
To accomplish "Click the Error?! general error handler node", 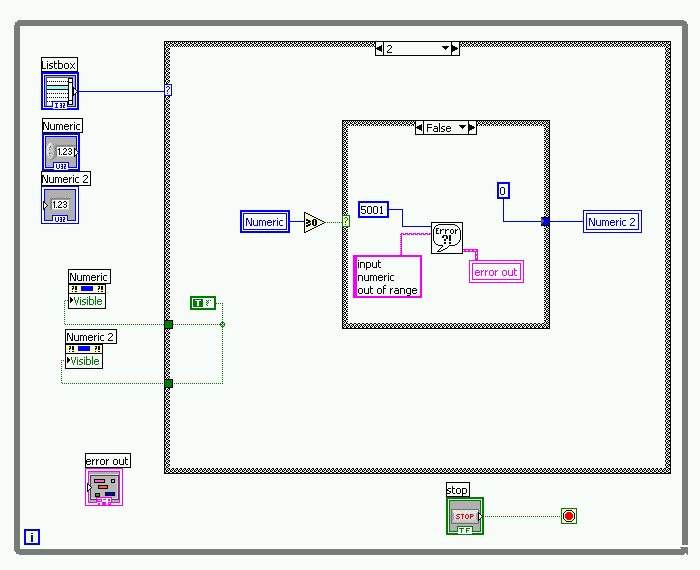I will (447, 238).
